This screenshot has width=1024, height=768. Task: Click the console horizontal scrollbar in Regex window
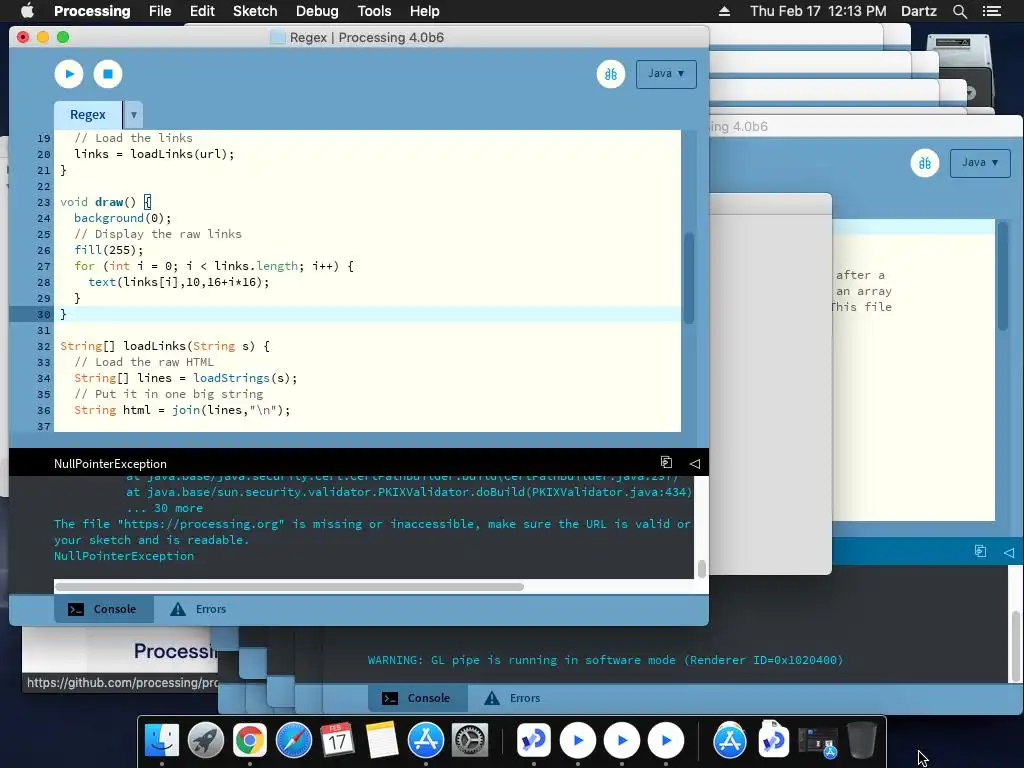click(x=289, y=586)
